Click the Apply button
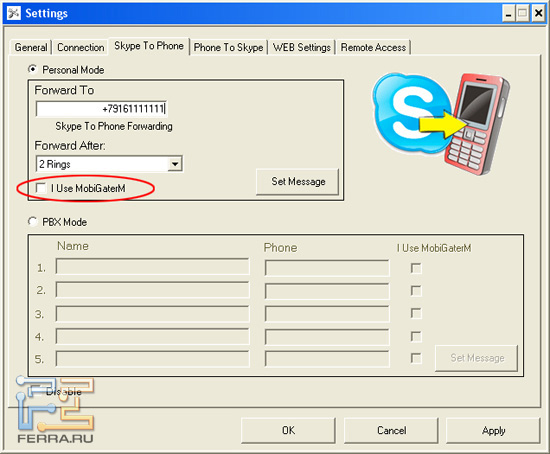 tap(493, 430)
